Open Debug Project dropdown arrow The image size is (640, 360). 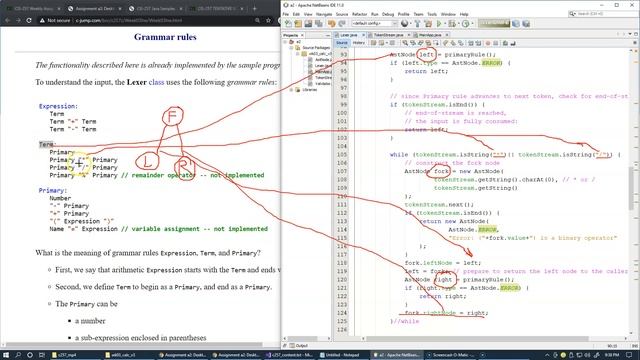pyautogui.click(x=458, y=24)
